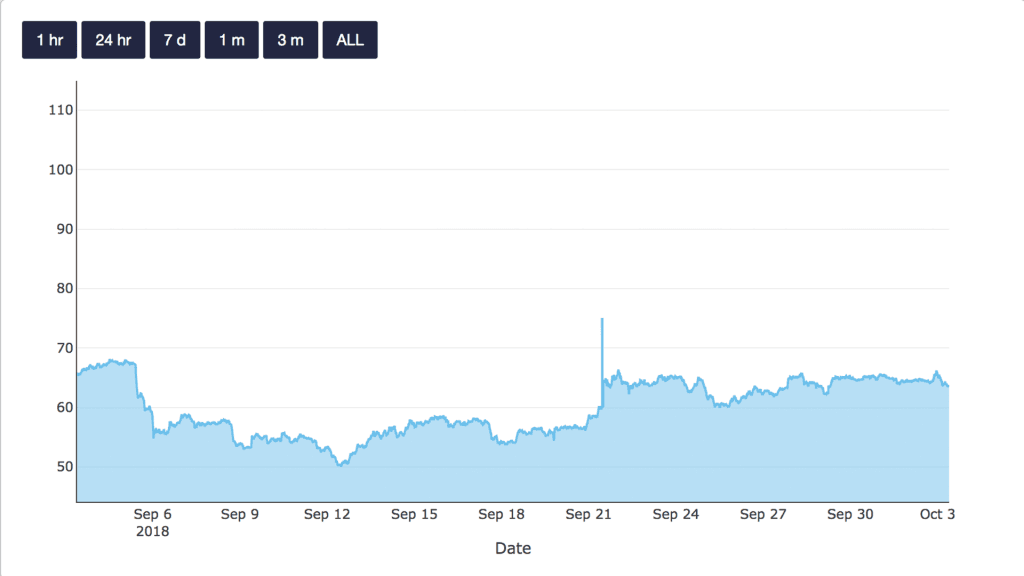
Task: Set the chart to 3 m range
Action: (290, 40)
